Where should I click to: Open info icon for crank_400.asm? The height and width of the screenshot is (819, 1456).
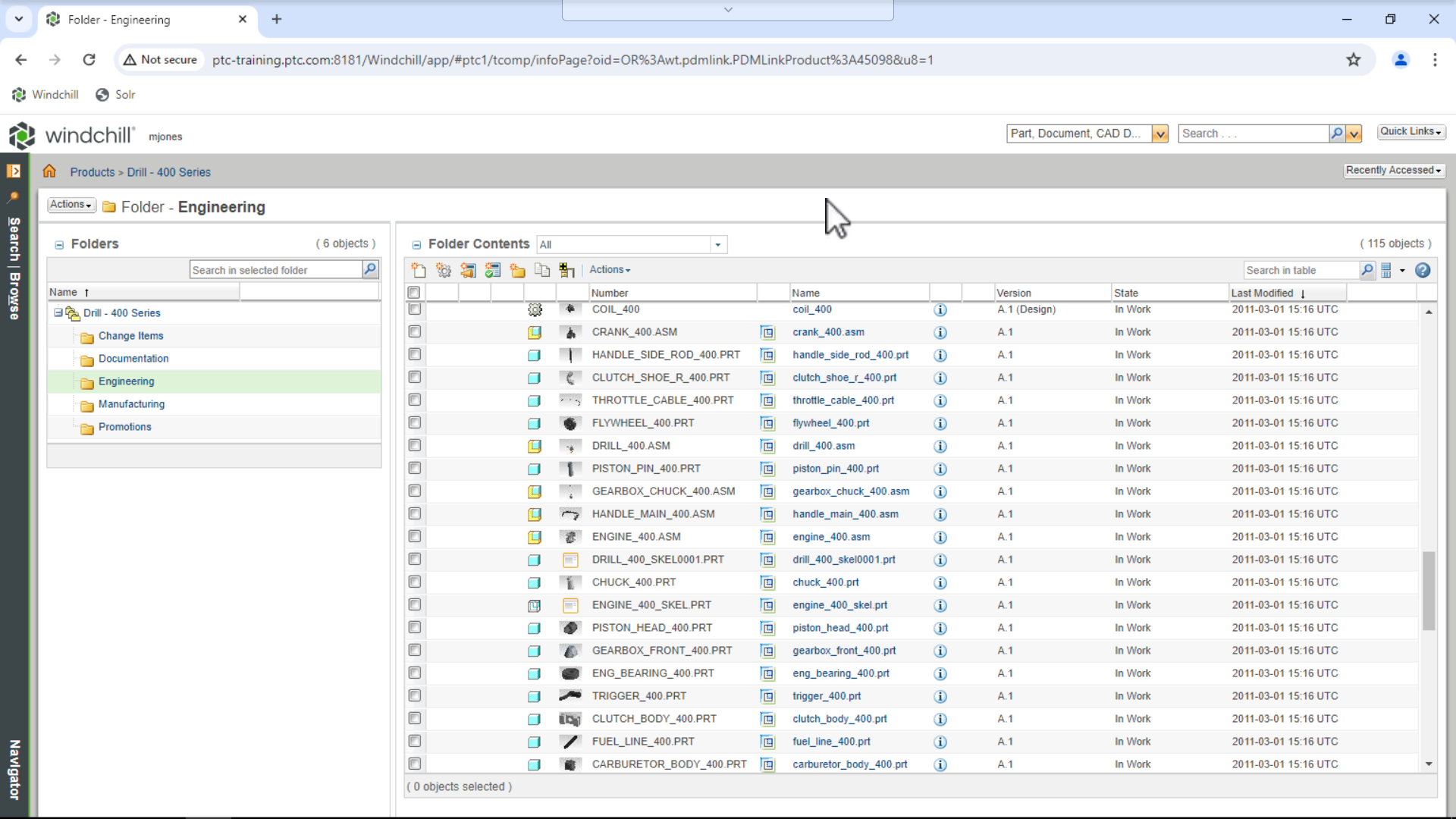click(x=940, y=332)
